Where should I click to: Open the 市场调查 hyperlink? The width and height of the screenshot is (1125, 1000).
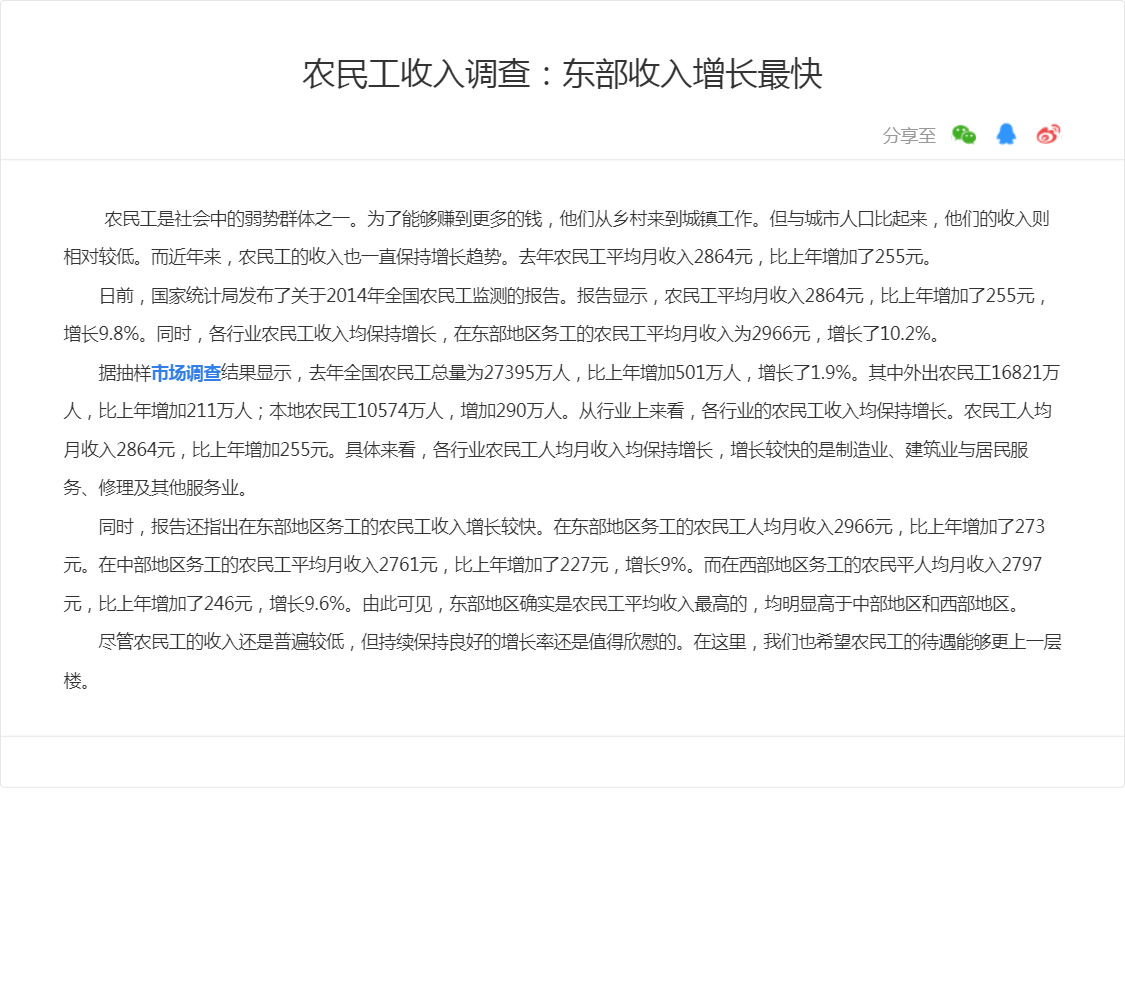[186, 373]
